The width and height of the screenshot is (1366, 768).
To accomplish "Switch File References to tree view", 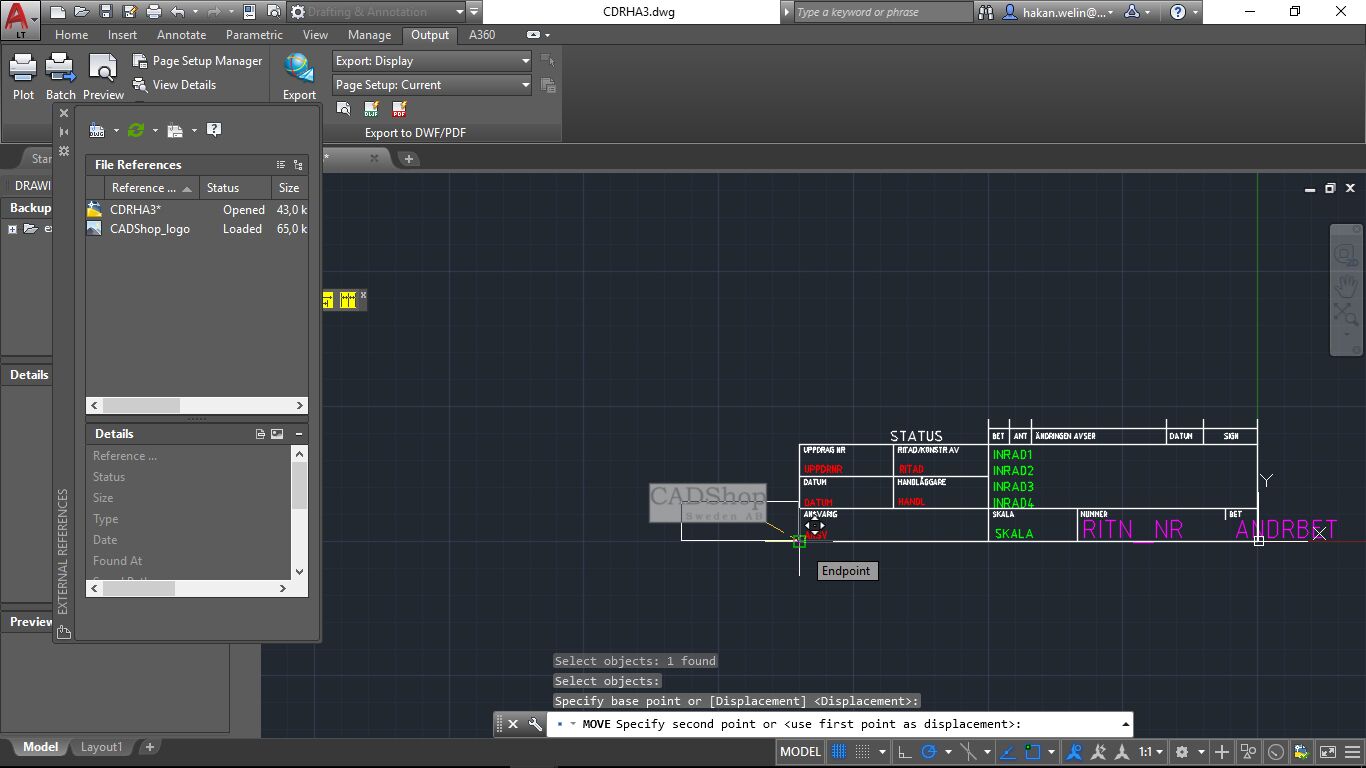I will pyautogui.click(x=298, y=165).
